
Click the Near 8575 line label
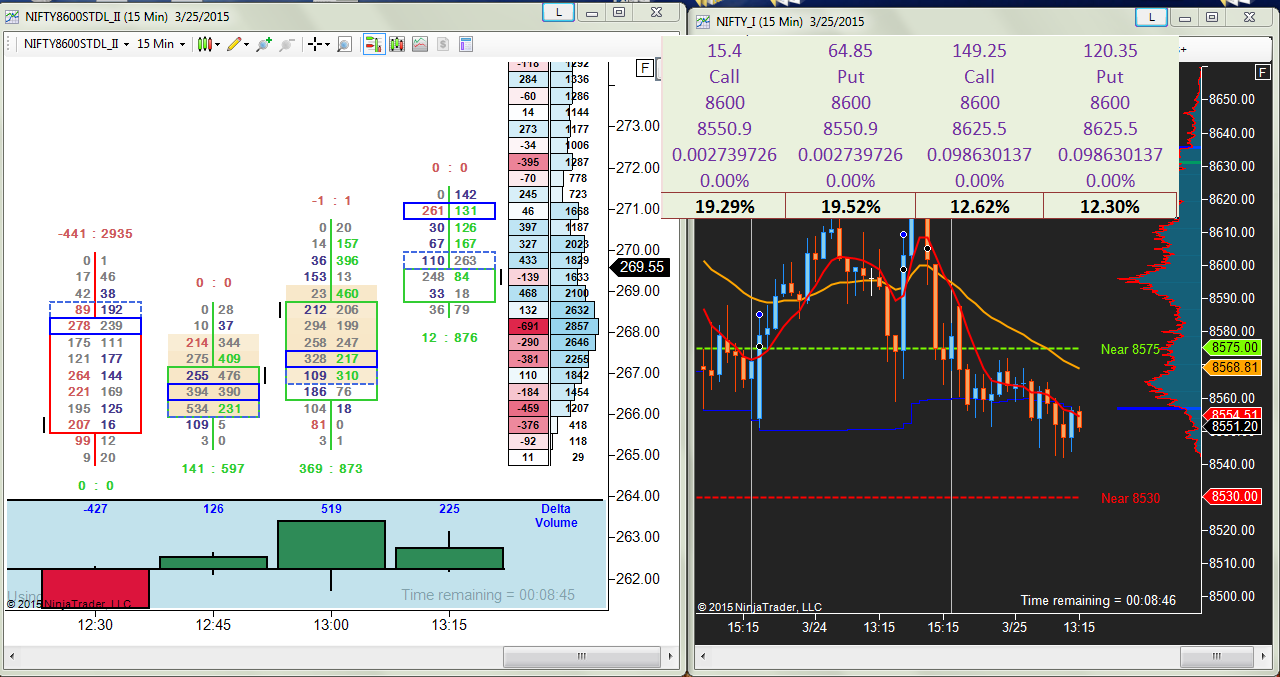1130,349
